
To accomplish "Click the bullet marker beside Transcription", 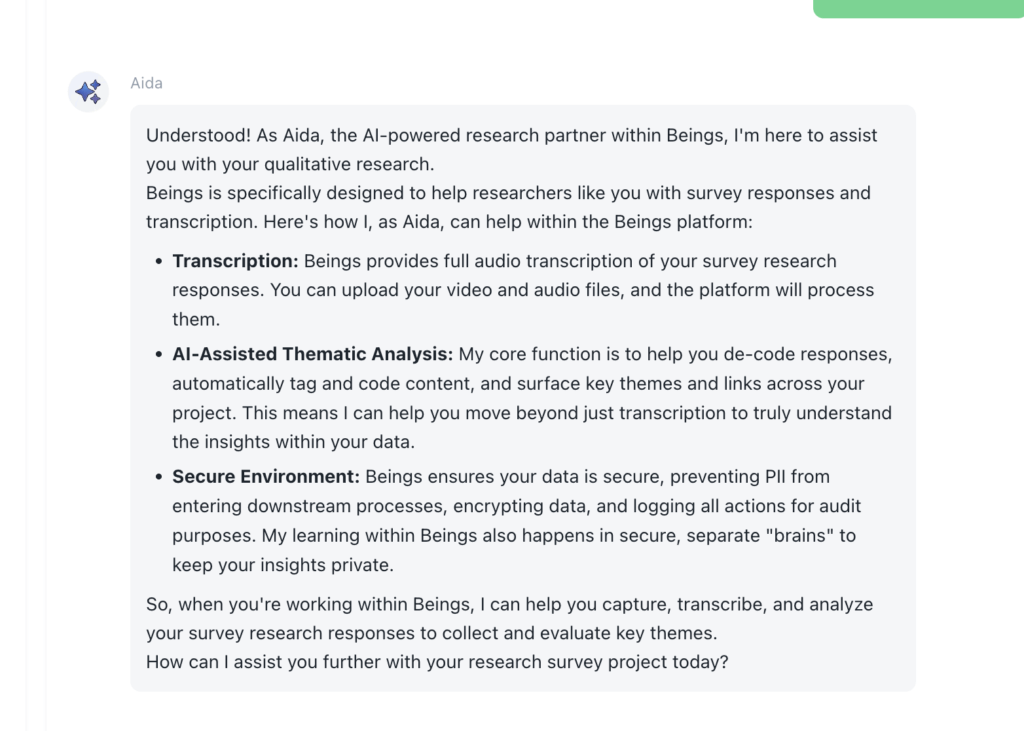I will point(157,261).
